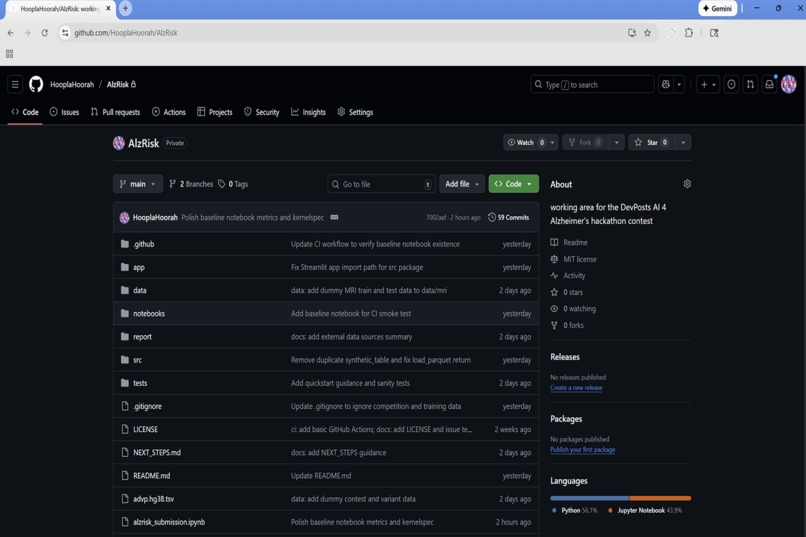
Task: Open the app folder
Action: [x=139, y=267]
